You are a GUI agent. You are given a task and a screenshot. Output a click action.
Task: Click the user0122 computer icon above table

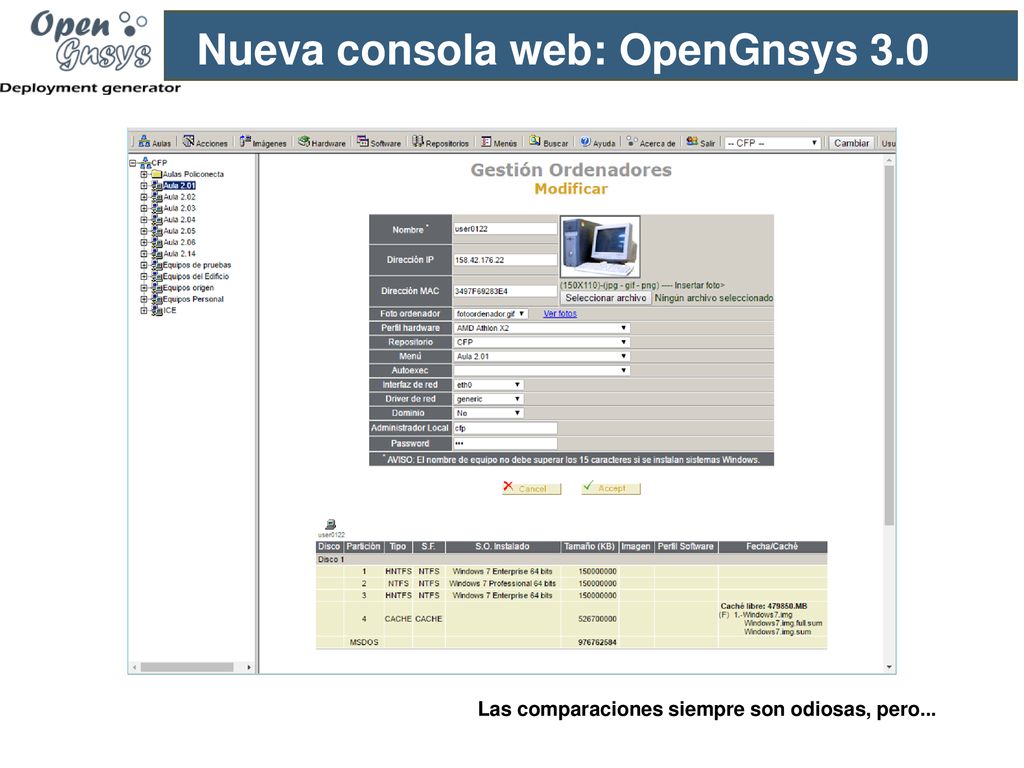click(x=330, y=524)
